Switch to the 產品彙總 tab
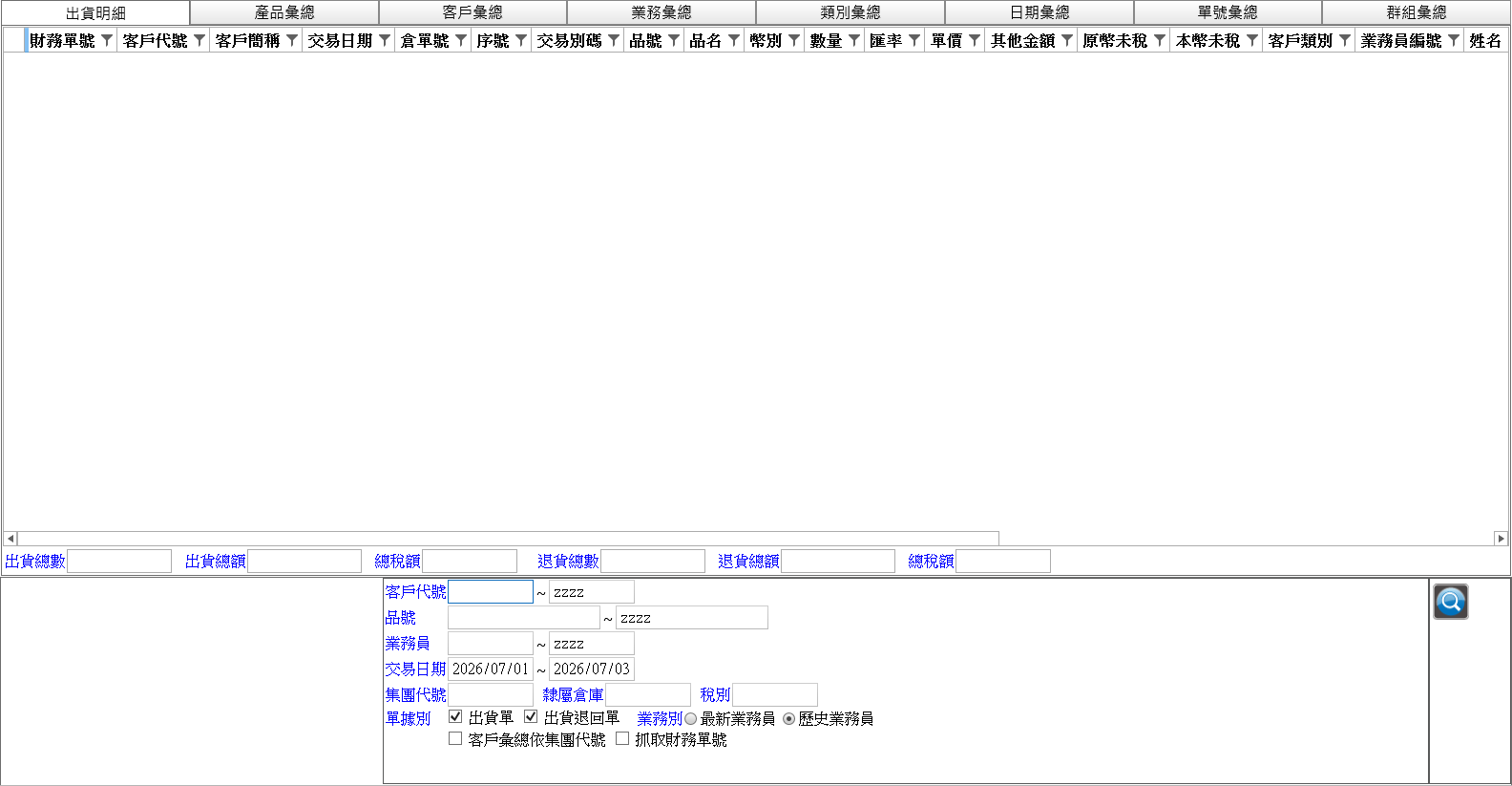This screenshot has height=786, width=1512. coord(284,12)
